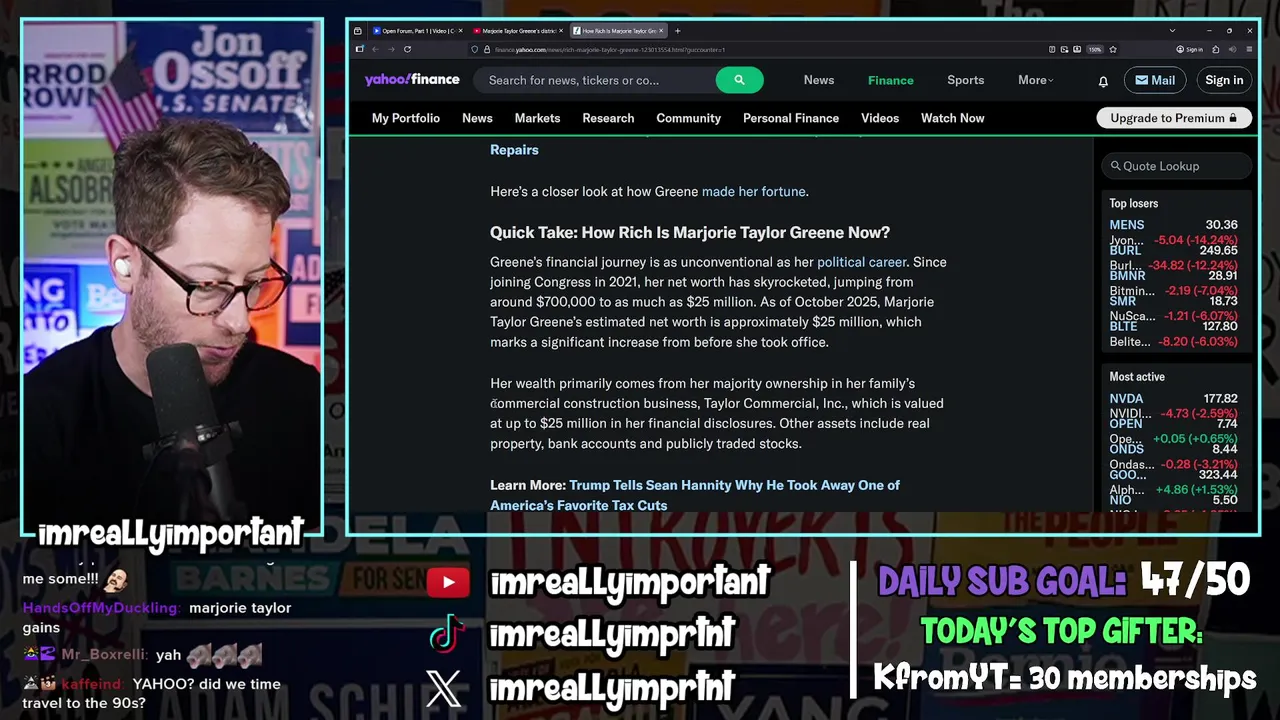Bookmark the page with star icon

click(x=1113, y=49)
